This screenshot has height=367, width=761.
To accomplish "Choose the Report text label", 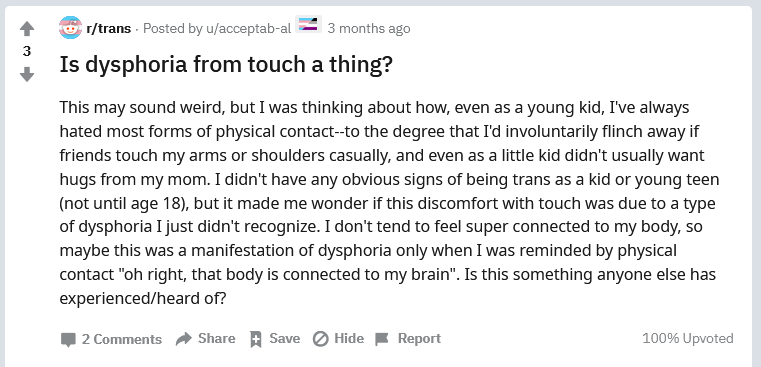I will (419, 338).
